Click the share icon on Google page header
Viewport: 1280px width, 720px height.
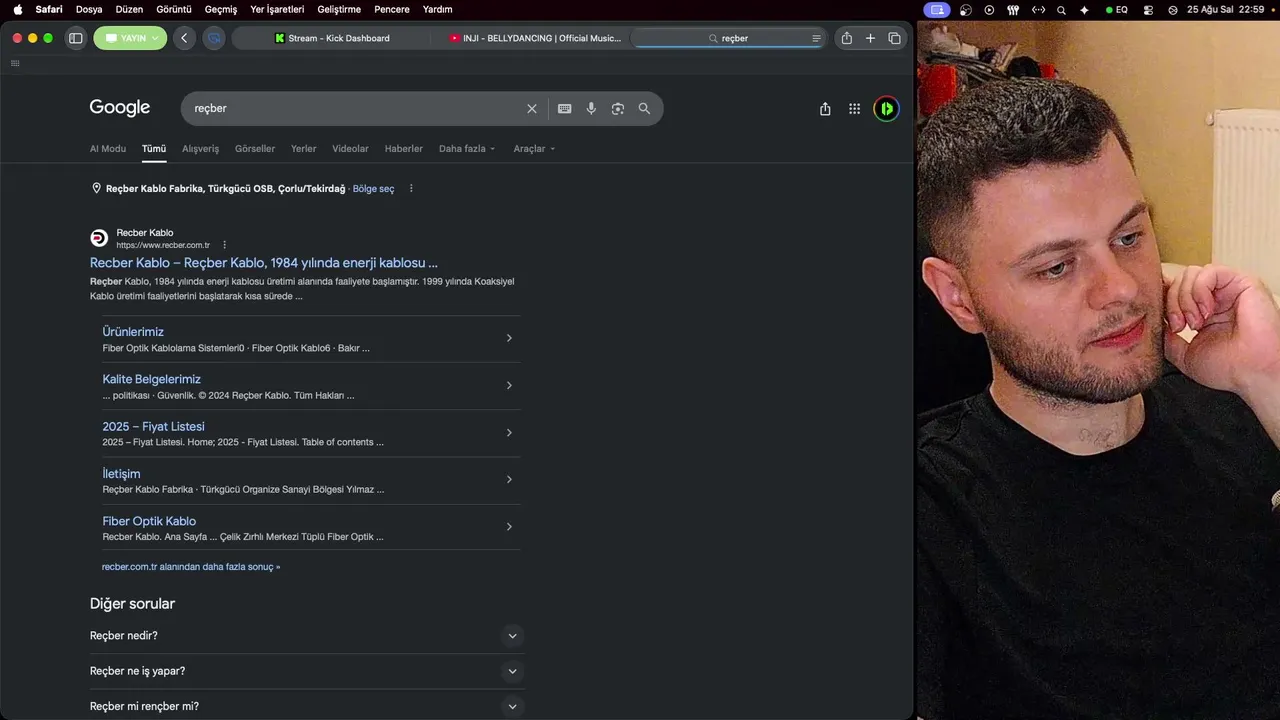pos(825,109)
